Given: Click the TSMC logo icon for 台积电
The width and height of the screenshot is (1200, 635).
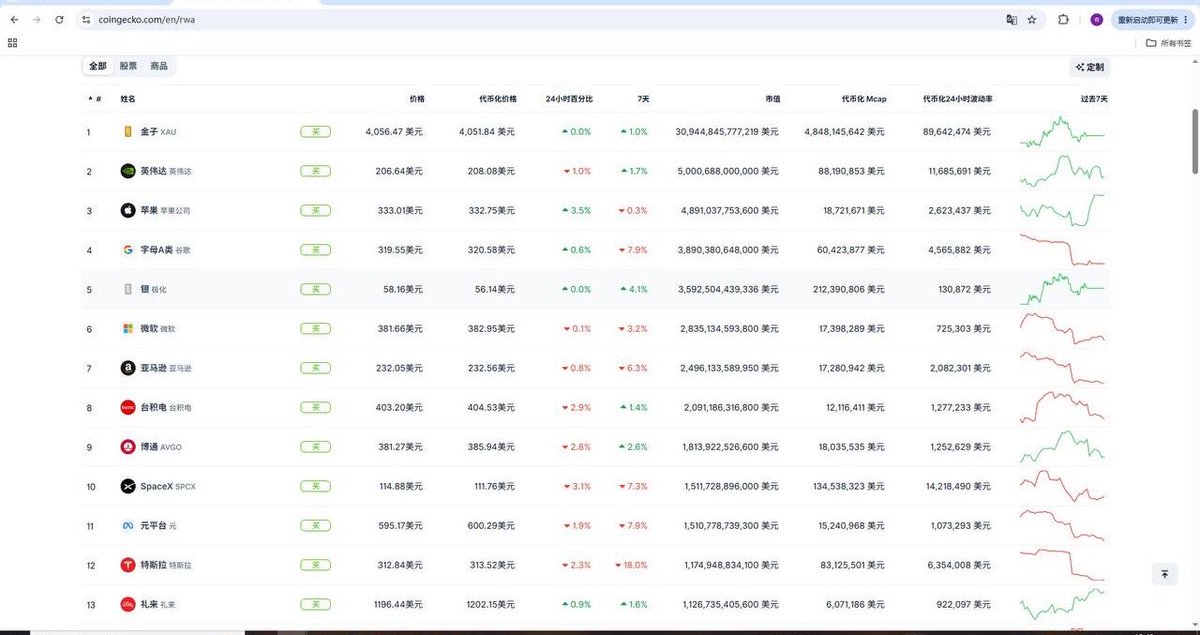Looking at the screenshot, I should click(x=128, y=407).
